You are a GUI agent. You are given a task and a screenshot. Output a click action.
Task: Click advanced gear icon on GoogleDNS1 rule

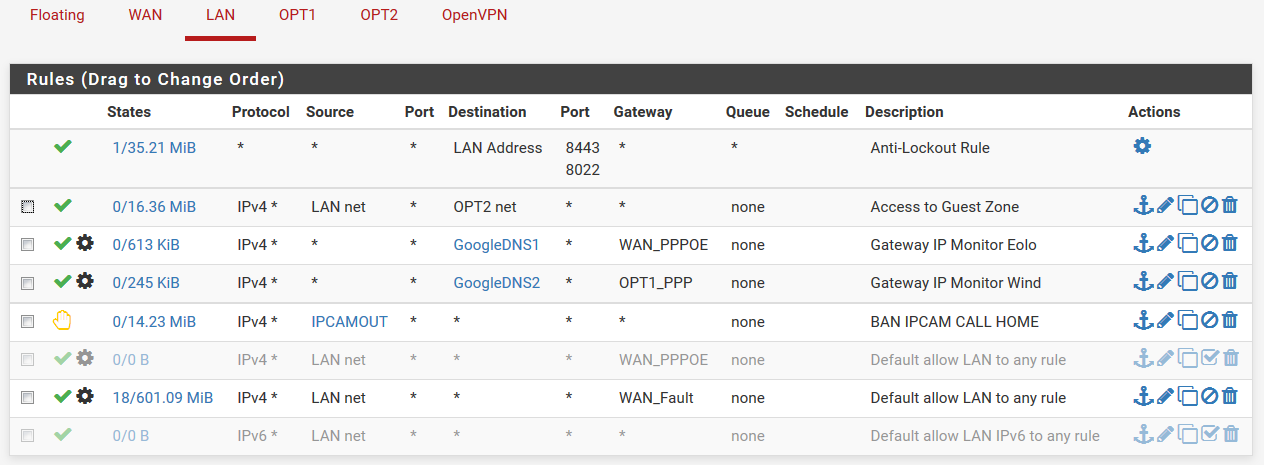85,243
